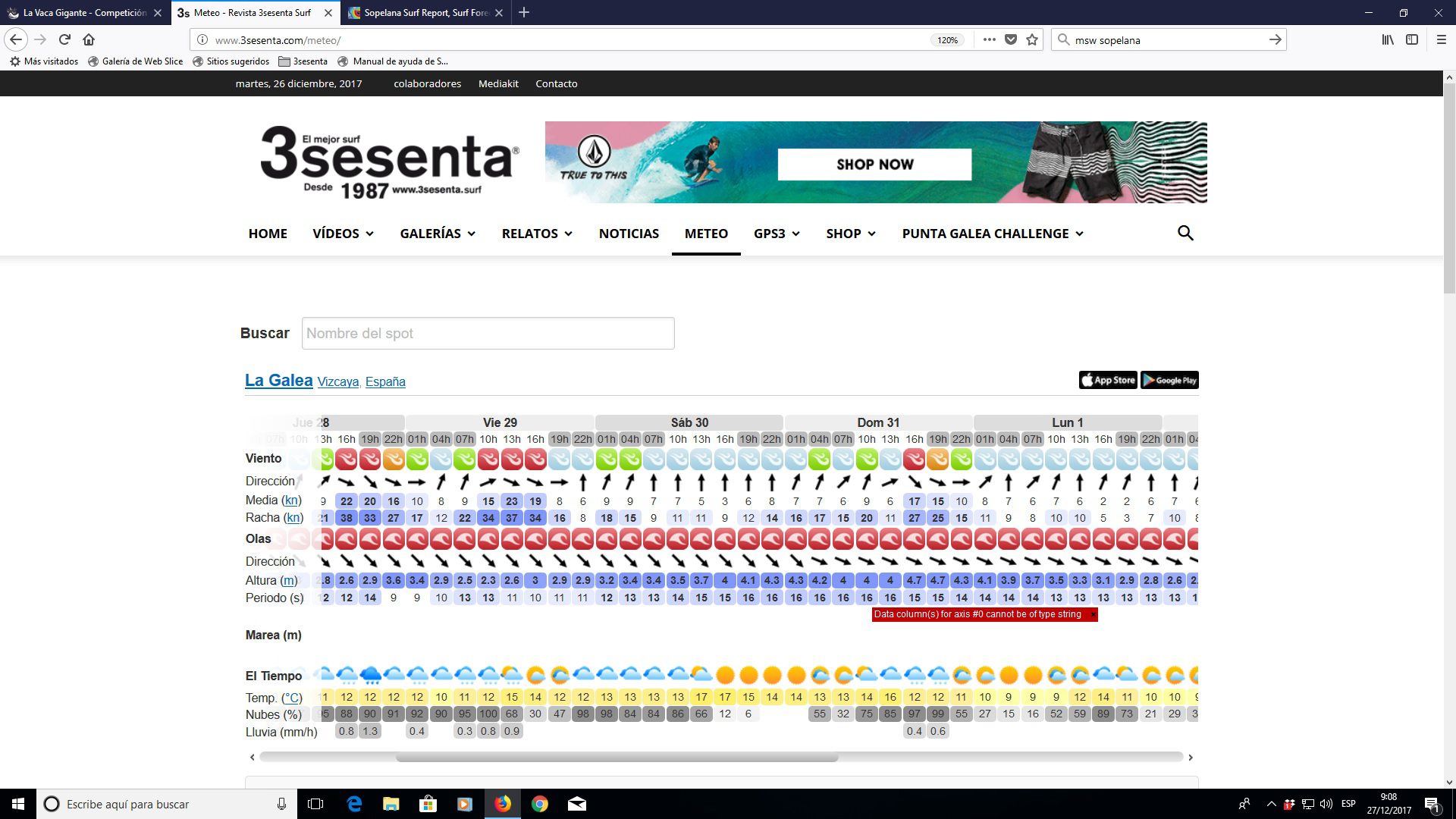The height and width of the screenshot is (819, 1456).
Task: Close the red data column error message
Action: [1093, 614]
